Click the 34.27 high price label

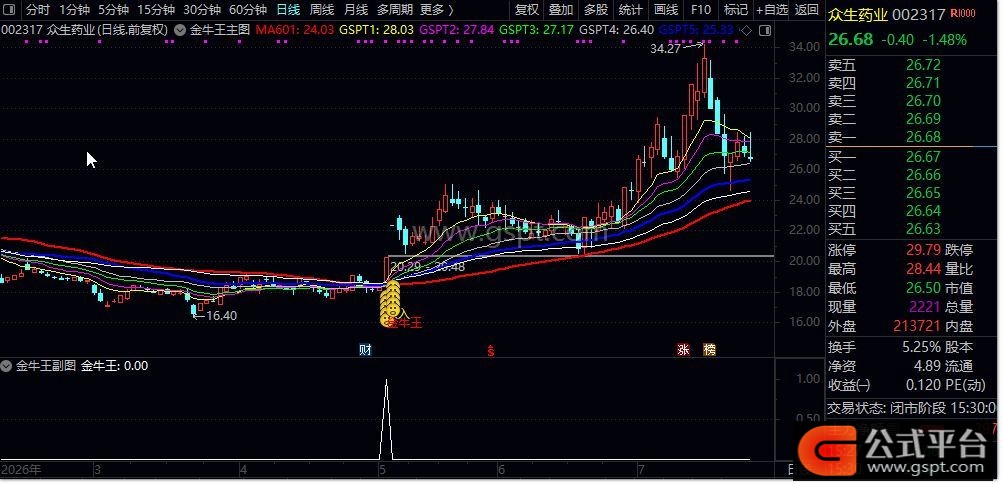(x=665, y=48)
